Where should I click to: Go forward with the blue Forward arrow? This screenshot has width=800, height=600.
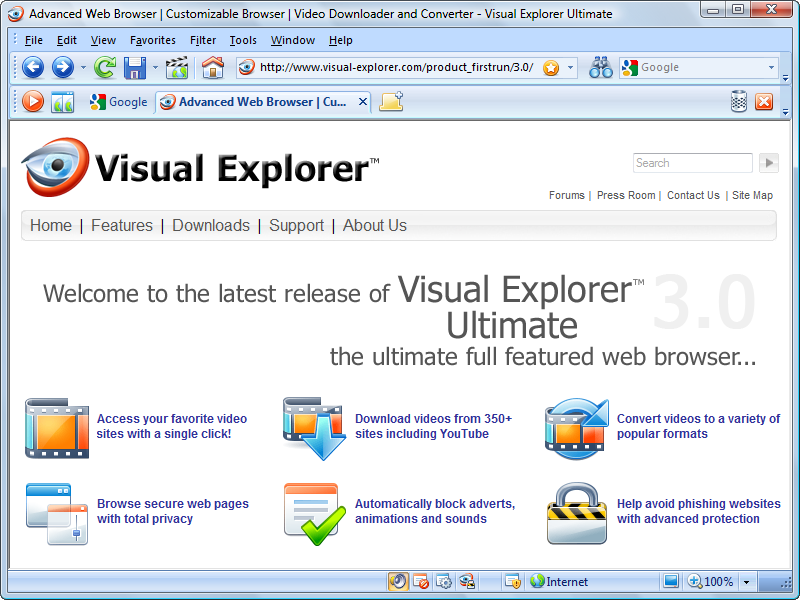click(63, 67)
